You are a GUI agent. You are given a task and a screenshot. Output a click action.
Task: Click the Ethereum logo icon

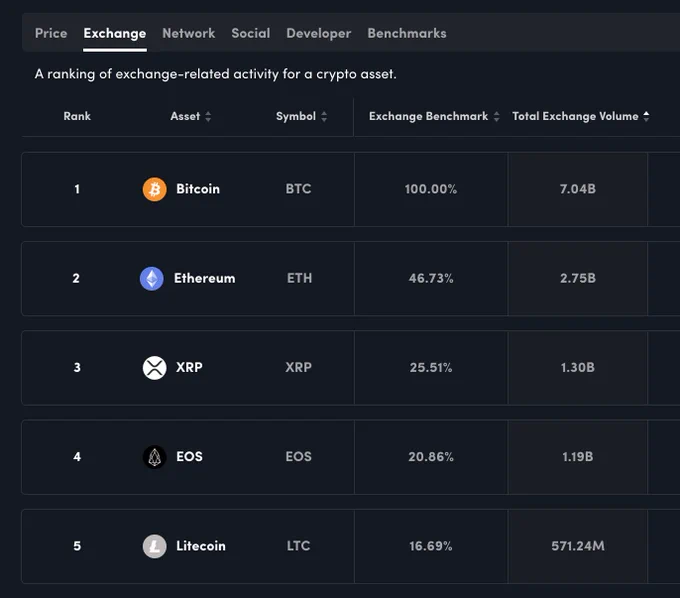click(152, 278)
